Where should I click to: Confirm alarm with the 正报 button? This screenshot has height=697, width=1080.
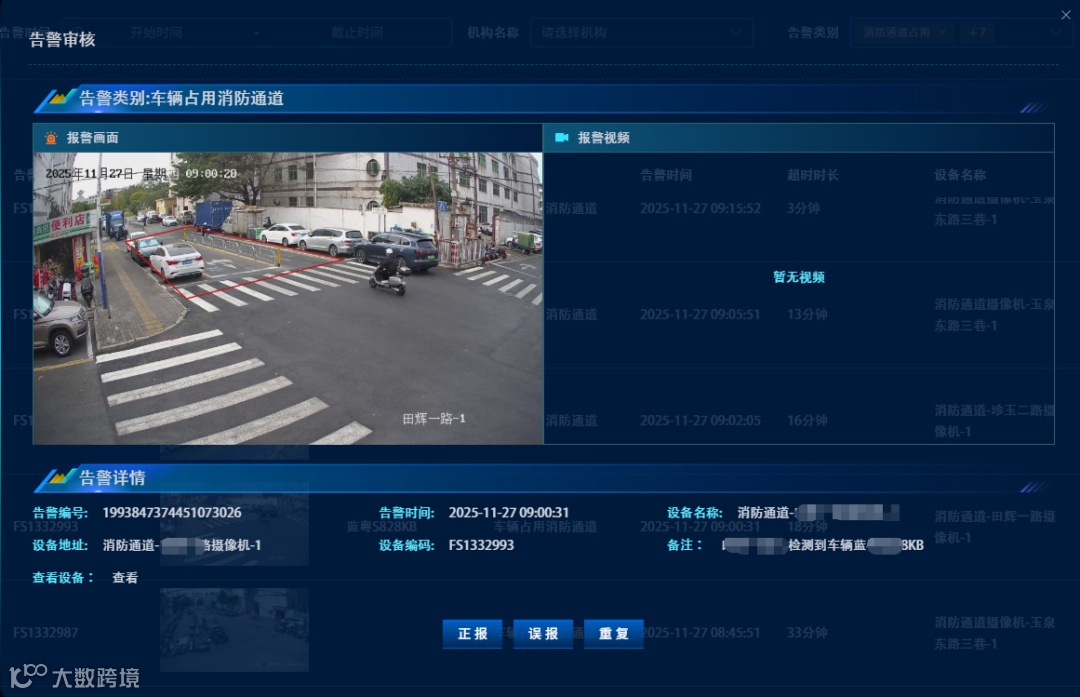point(472,634)
